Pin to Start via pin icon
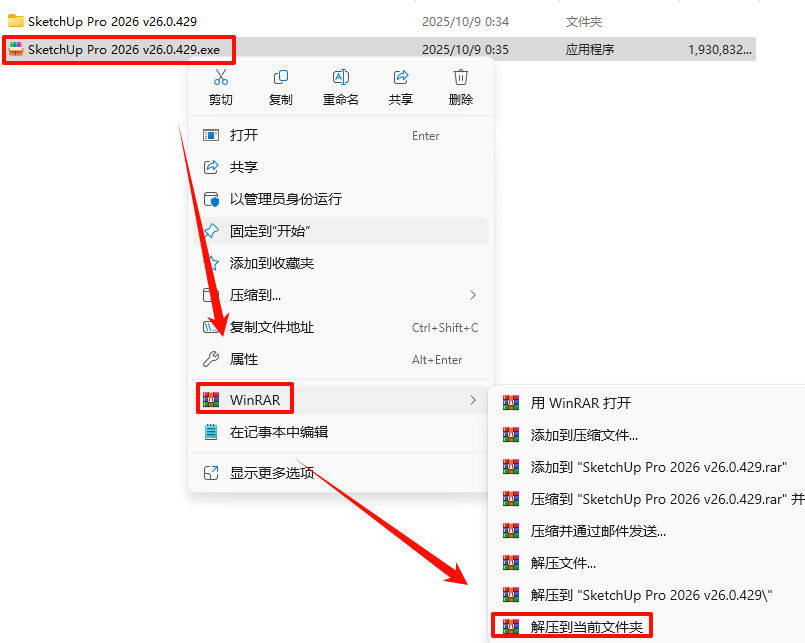805x643 pixels. [x=211, y=231]
